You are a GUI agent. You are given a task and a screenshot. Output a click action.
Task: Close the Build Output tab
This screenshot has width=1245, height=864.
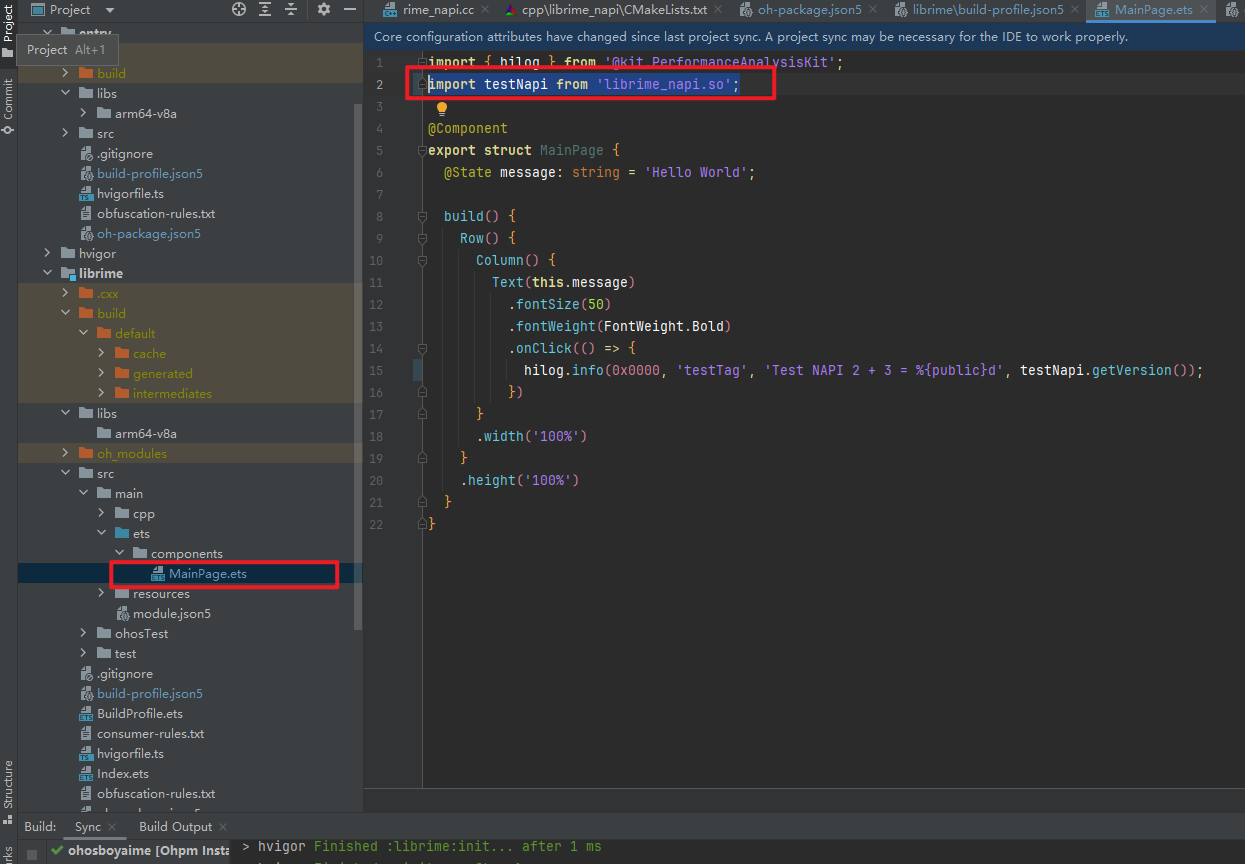pos(223,827)
